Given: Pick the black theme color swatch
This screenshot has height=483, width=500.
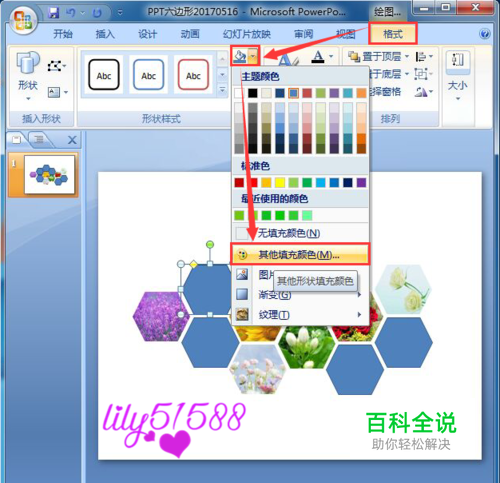Looking at the screenshot, I should [253, 93].
